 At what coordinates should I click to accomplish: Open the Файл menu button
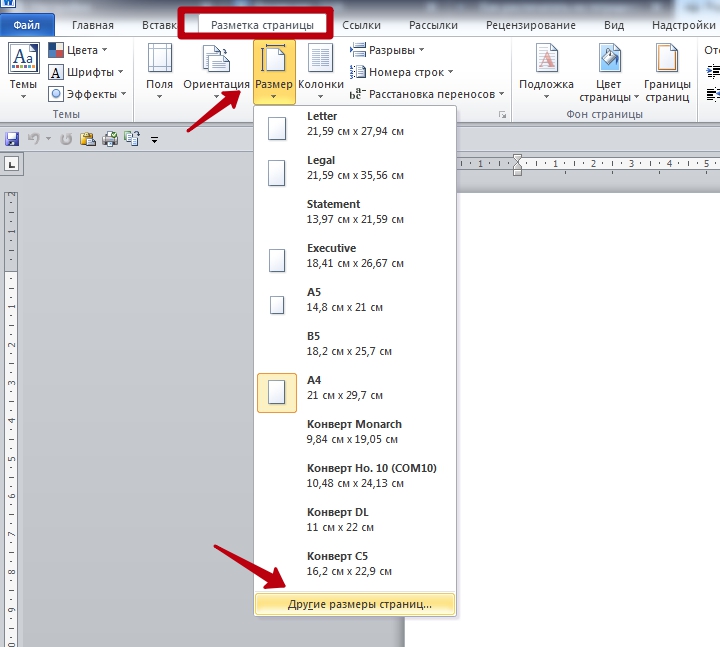[27, 25]
